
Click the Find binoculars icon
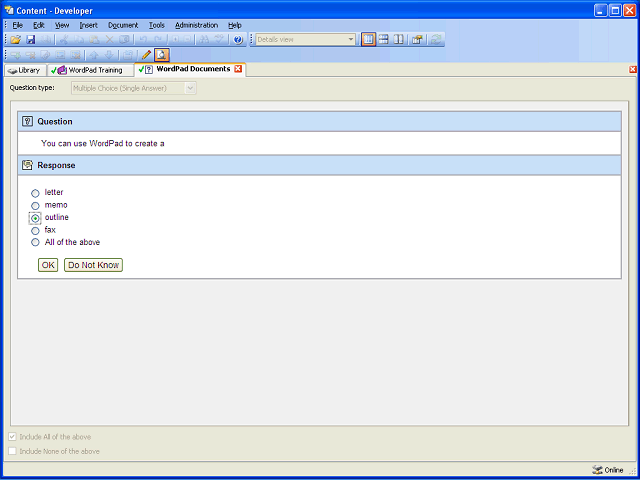tap(204, 40)
